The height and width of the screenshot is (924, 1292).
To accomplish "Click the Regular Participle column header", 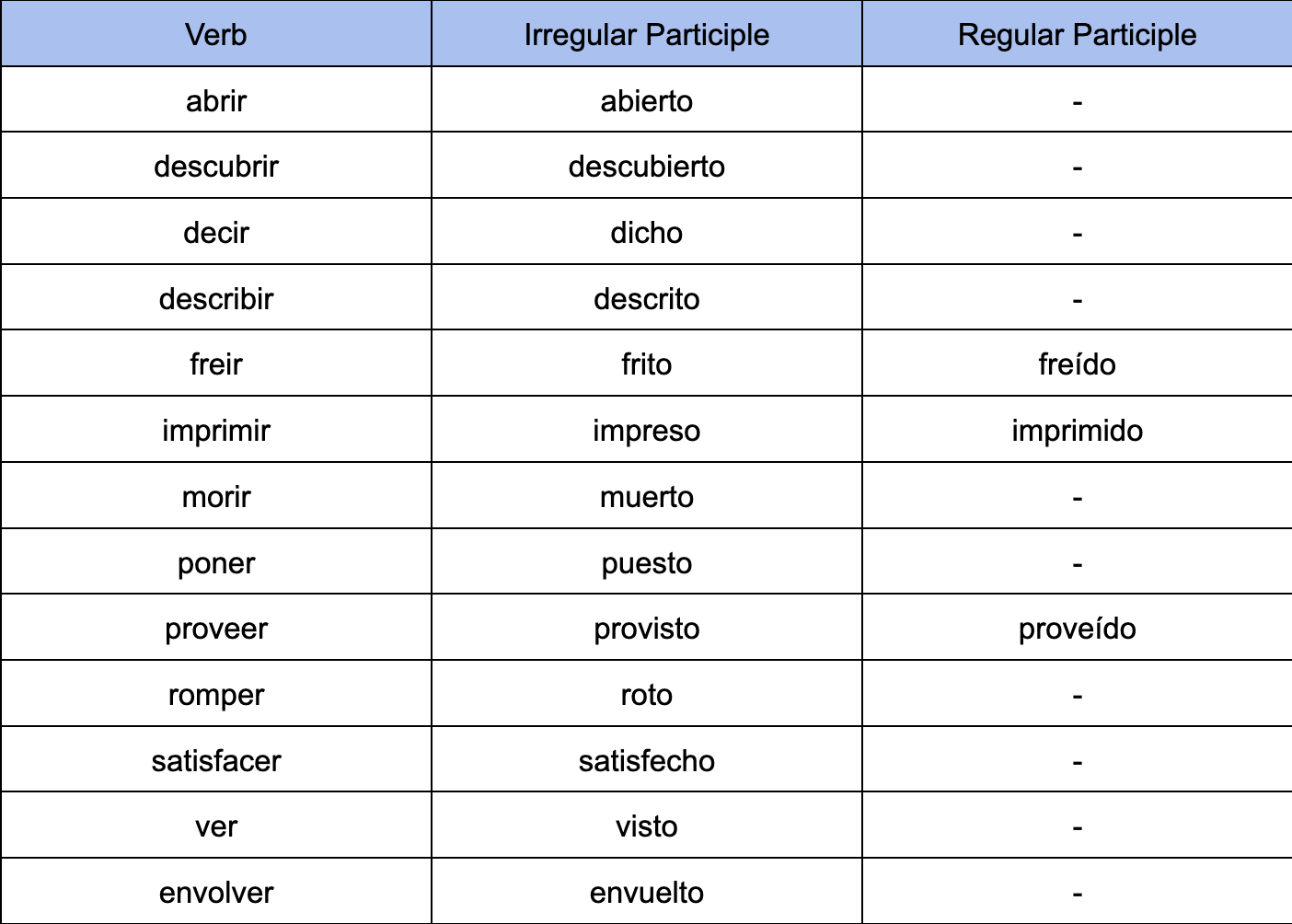I will [1077, 35].
